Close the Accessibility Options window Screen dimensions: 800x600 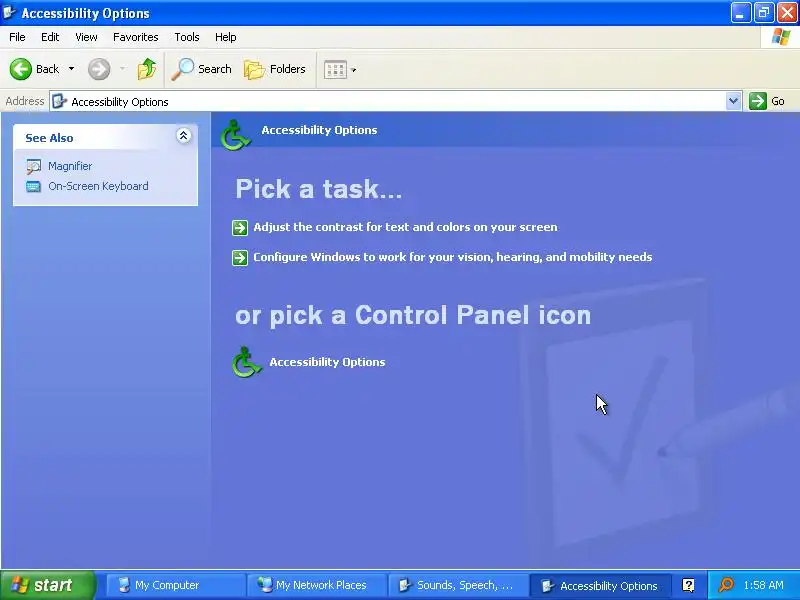pyautogui.click(x=787, y=13)
